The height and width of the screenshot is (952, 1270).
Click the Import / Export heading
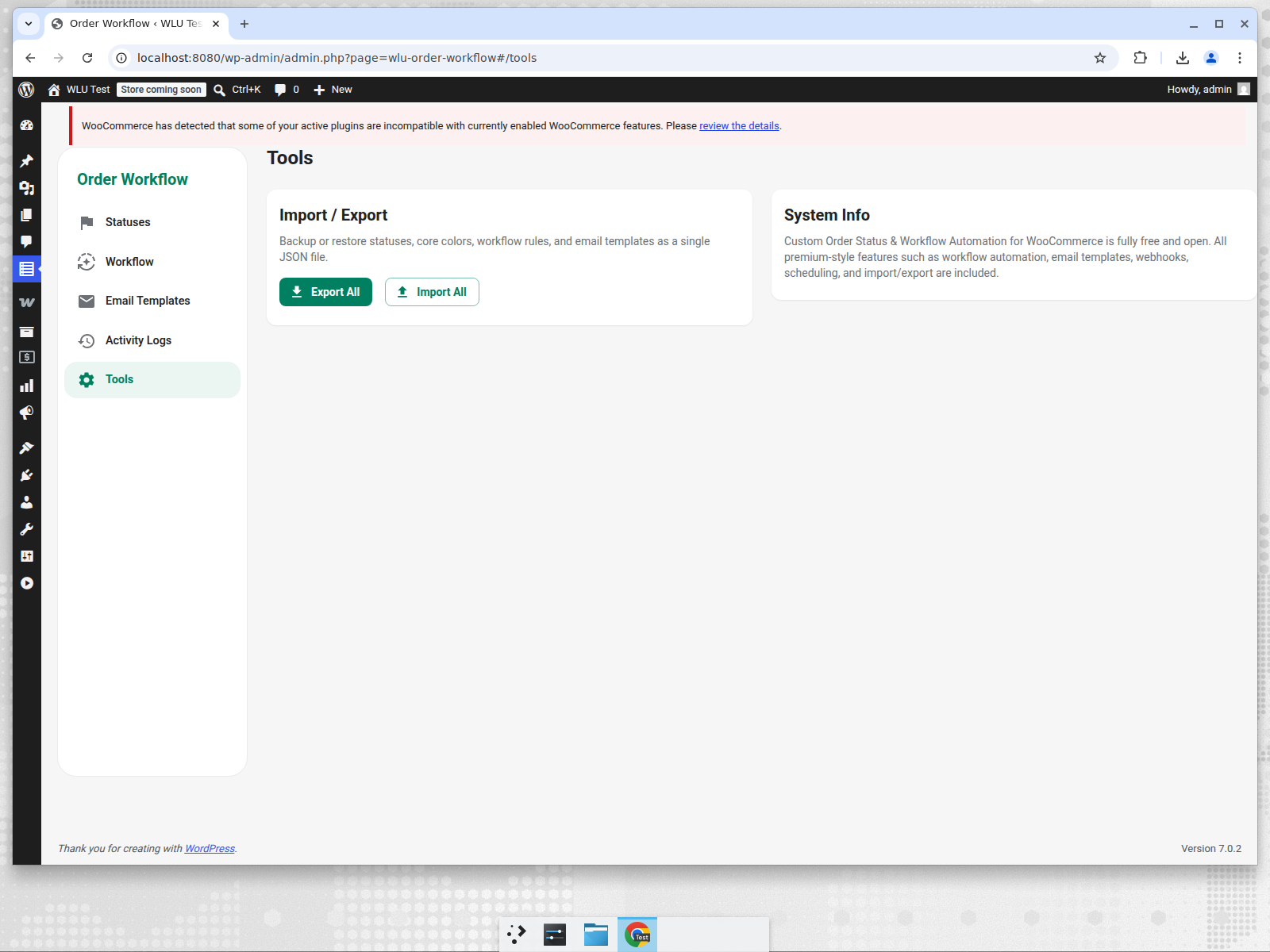tap(333, 215)
